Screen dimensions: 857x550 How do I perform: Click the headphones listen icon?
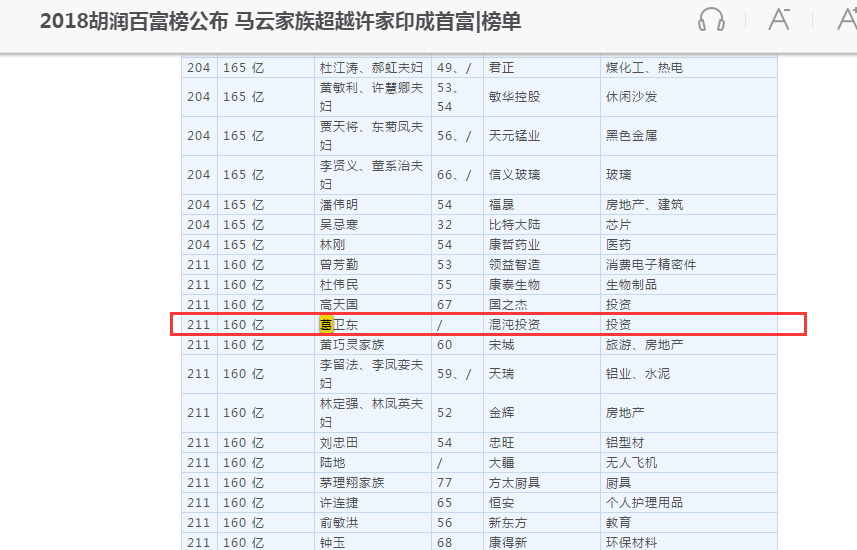click(x=711, y=20)
